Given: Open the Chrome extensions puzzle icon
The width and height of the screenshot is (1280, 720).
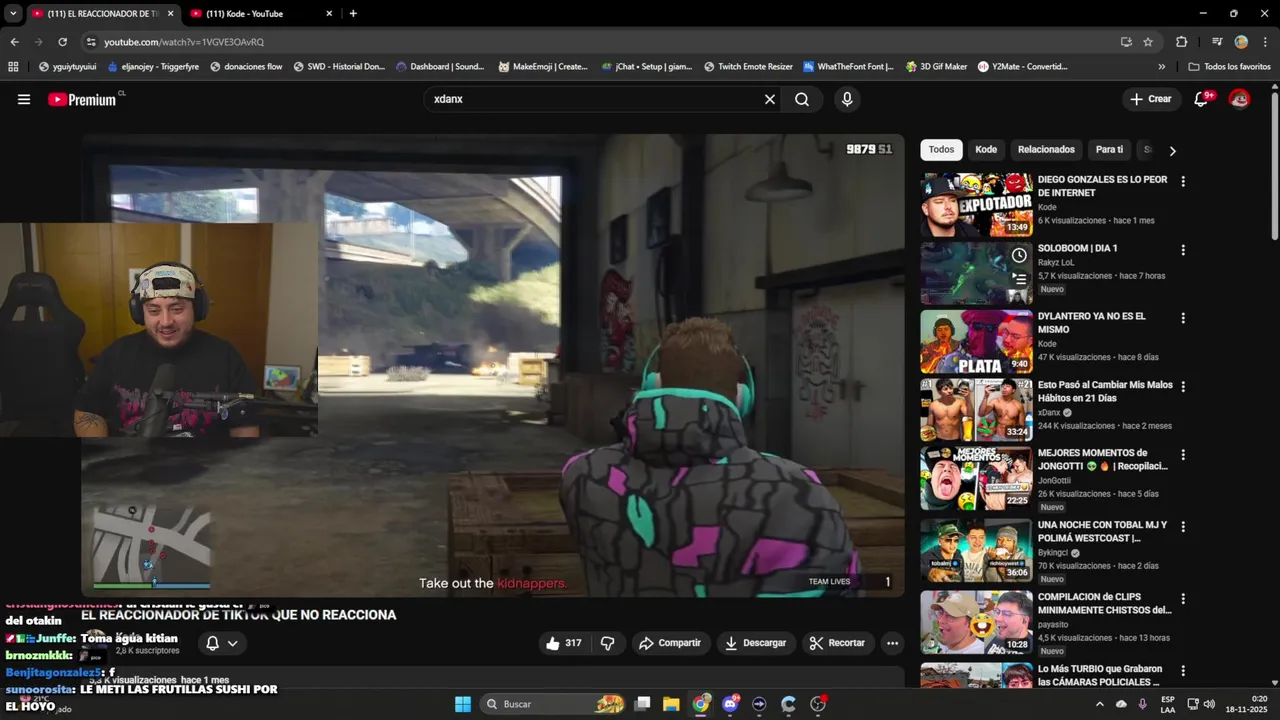Looking at the screenshot, I should 1181,42.
